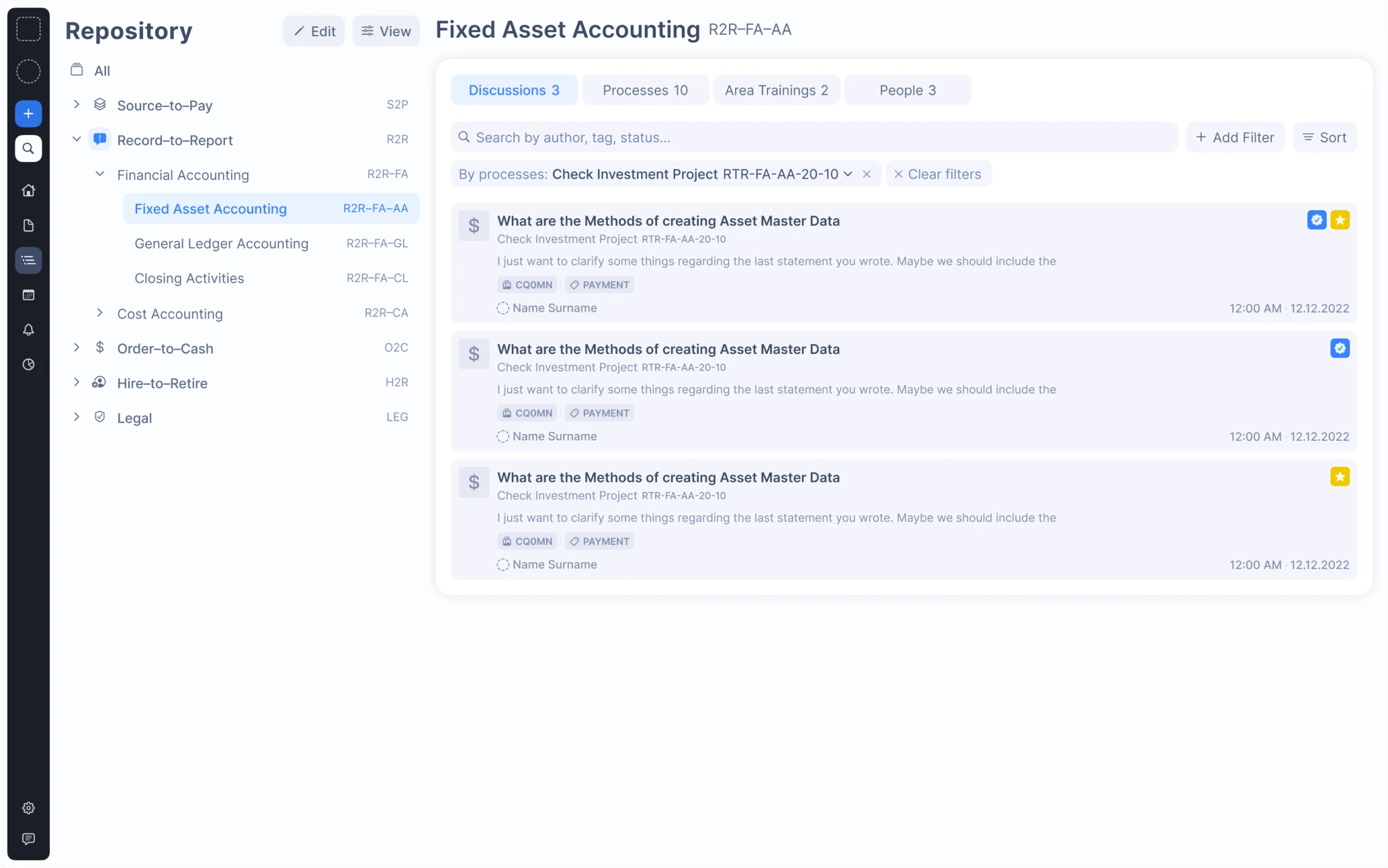Go to the Home icon in sidebar

click(28, 190)
